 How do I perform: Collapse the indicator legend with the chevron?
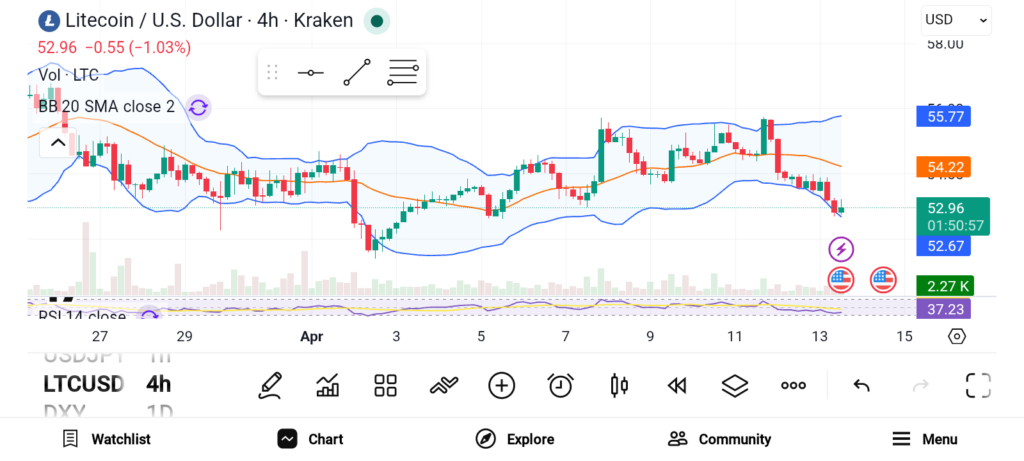tap(58, 143)
